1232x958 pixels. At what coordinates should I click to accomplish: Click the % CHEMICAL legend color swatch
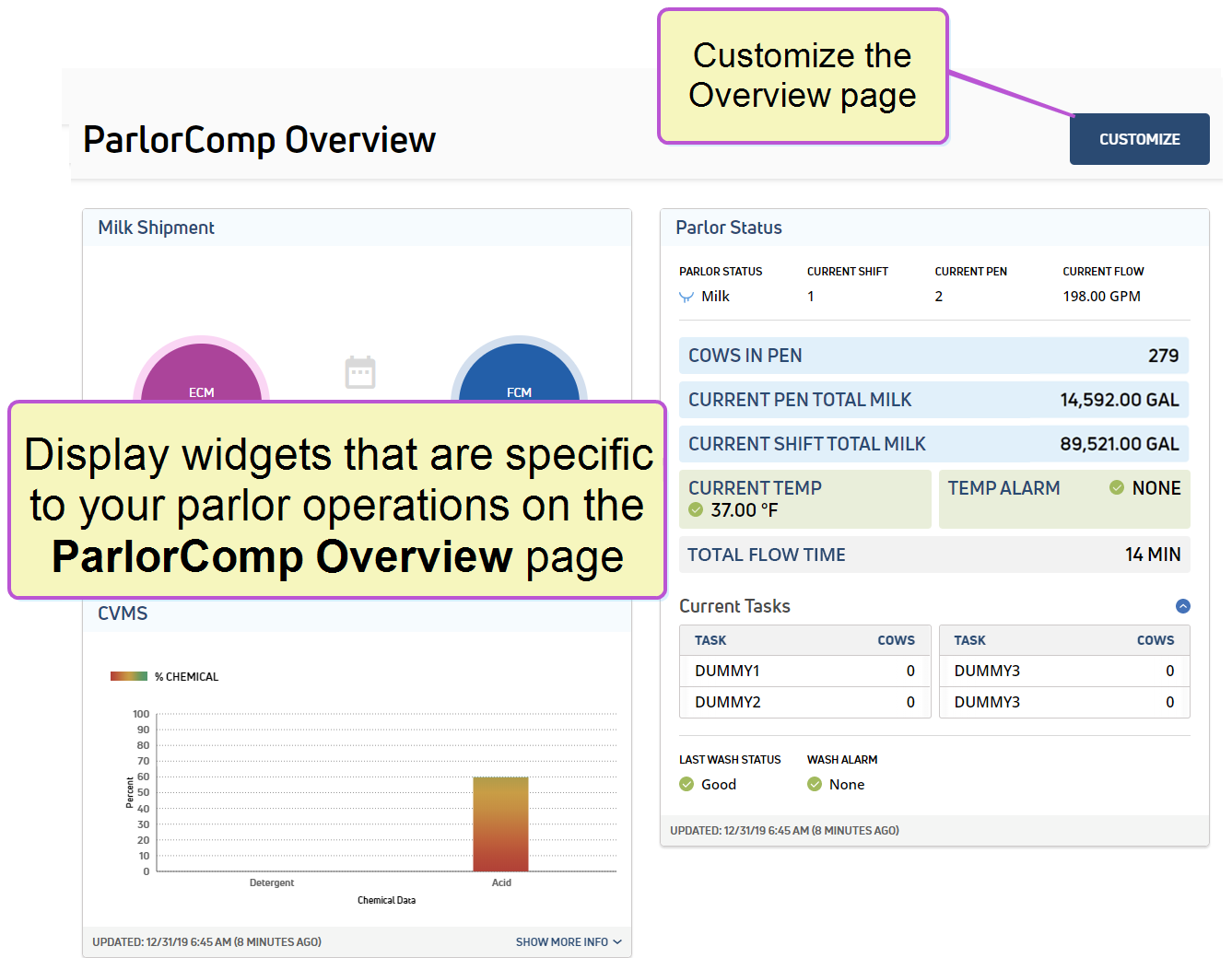[x=129, y=676]
